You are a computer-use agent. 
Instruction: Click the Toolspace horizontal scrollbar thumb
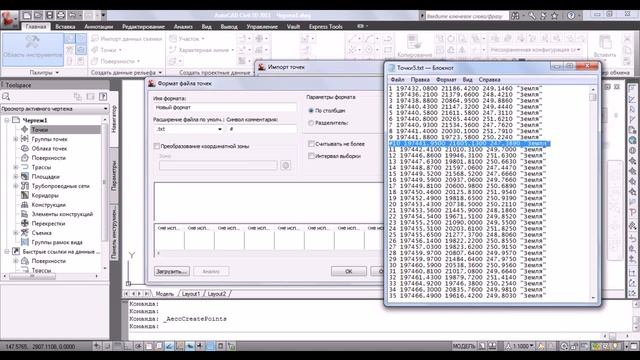point(32,276)
